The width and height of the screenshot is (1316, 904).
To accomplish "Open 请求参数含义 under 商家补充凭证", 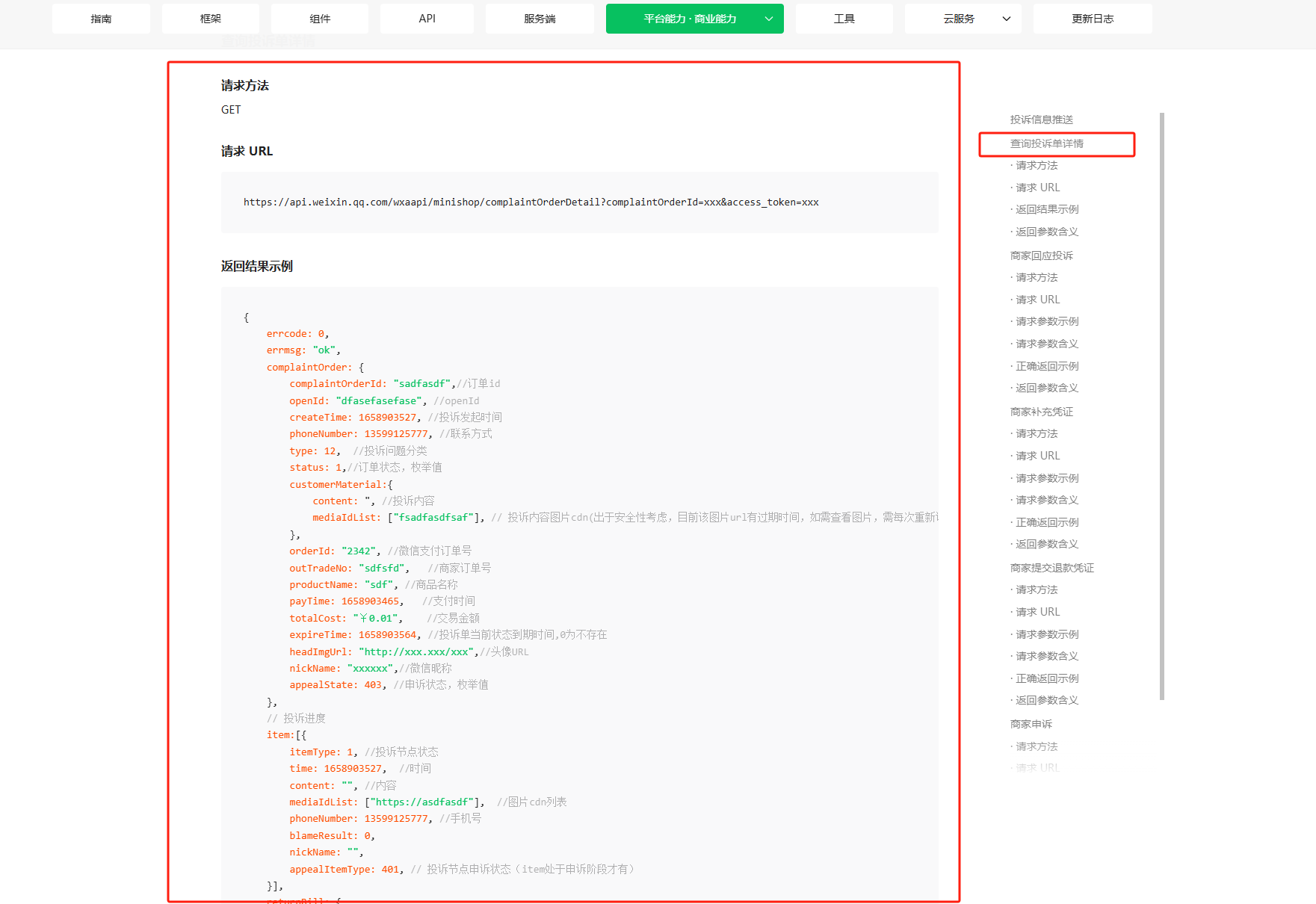I will (x=1047, y=500).
